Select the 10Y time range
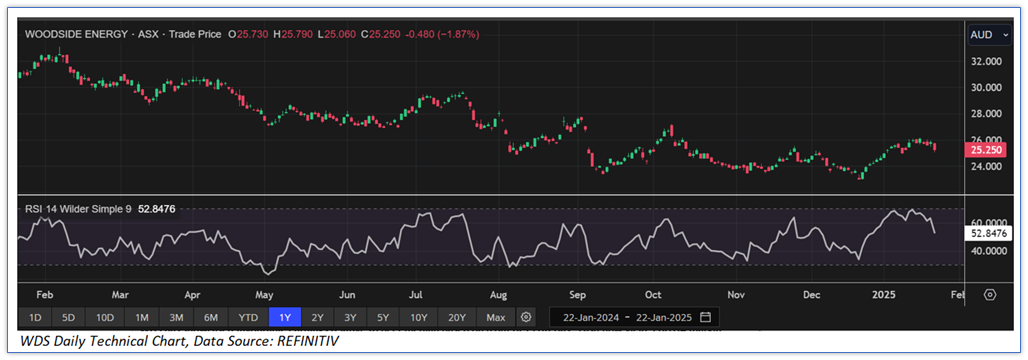1028x360 pixels. (418, 317)
